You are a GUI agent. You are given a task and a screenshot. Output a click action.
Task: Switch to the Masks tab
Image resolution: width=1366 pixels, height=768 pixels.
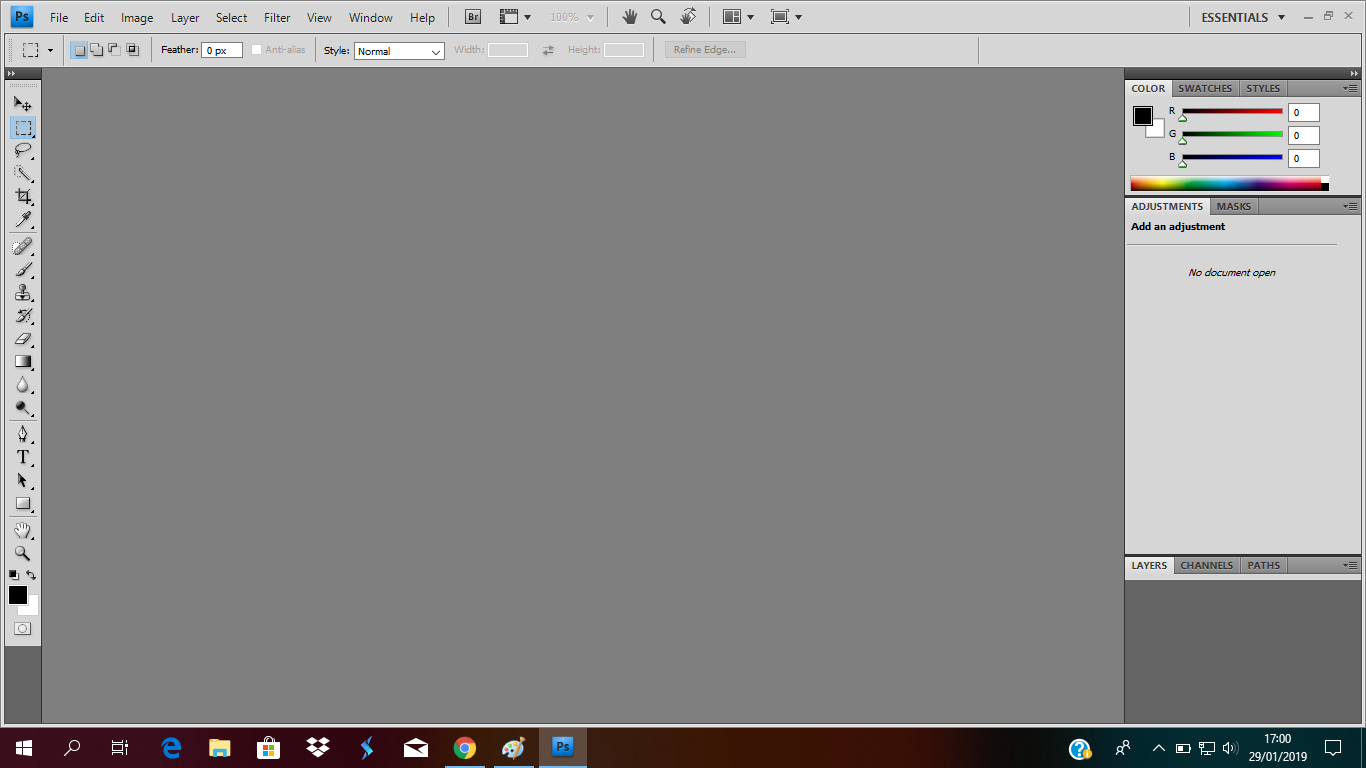(x=1233, y=206)
